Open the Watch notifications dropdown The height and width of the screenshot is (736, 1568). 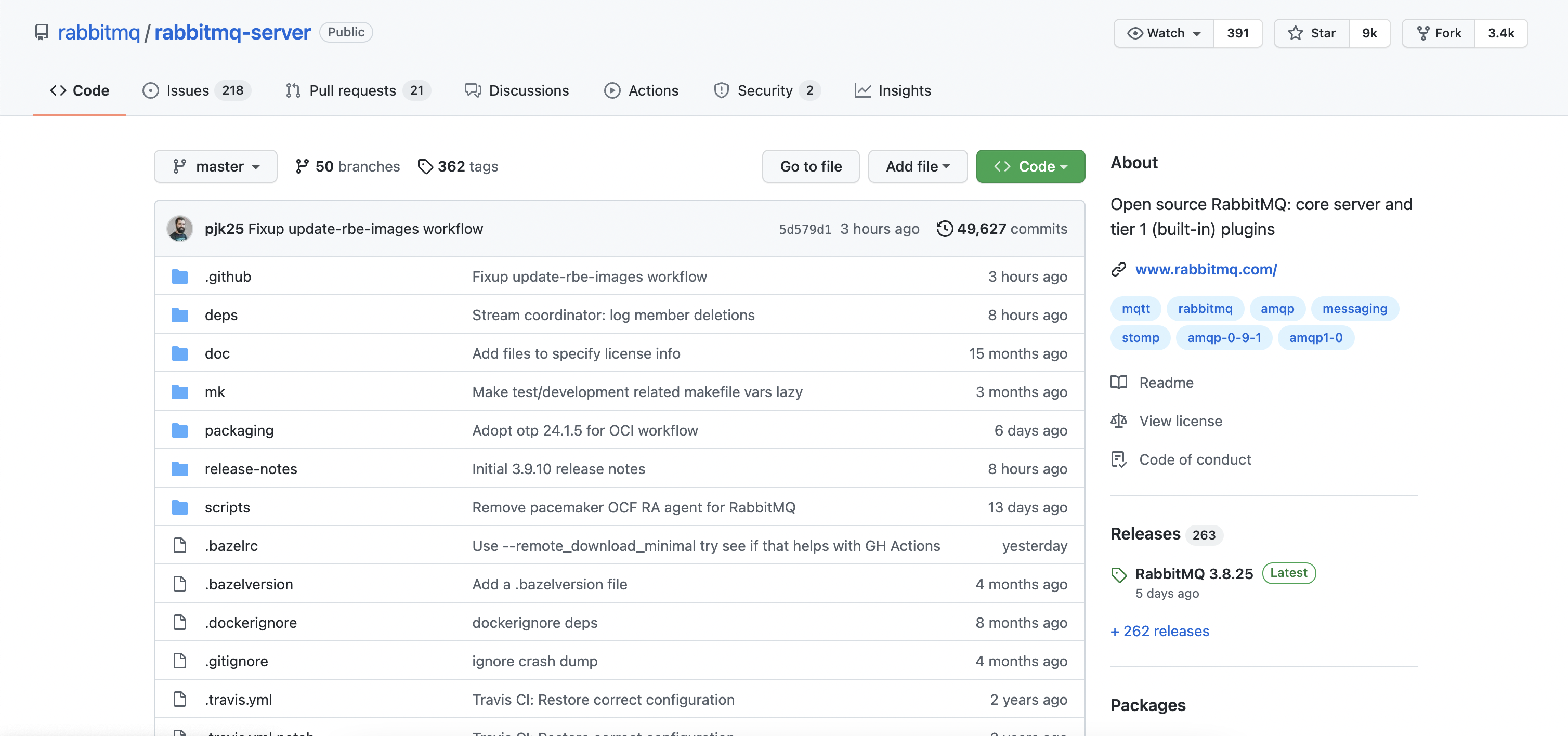[x=1163, y=33]
